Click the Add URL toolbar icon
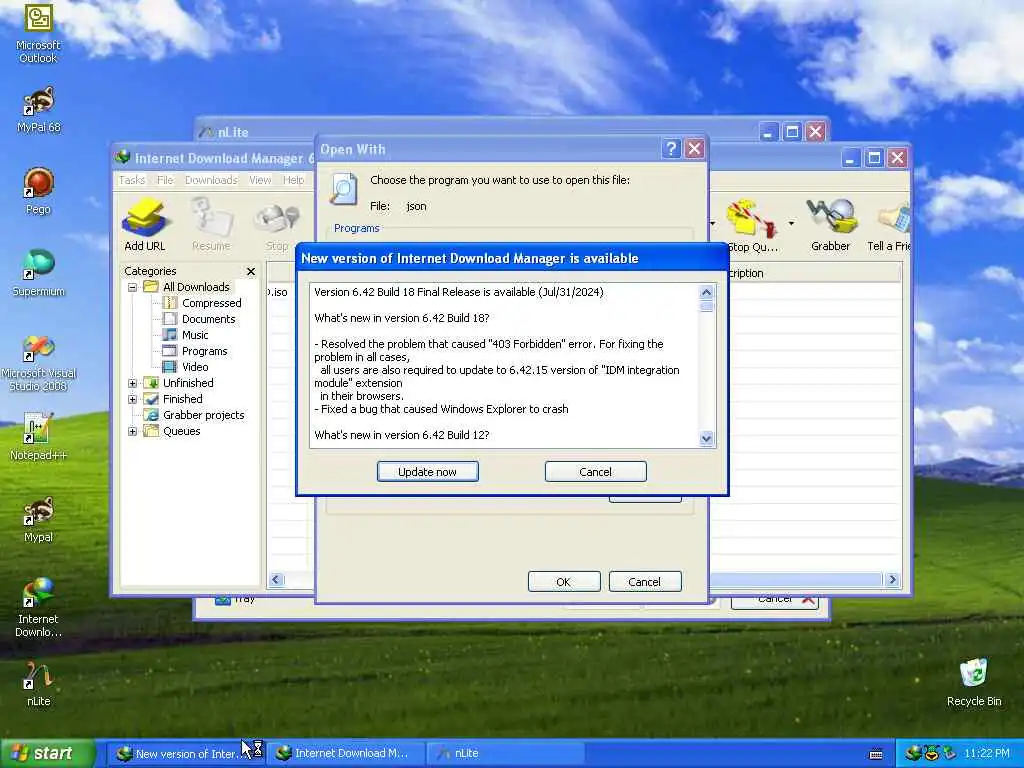 point(145,225)
